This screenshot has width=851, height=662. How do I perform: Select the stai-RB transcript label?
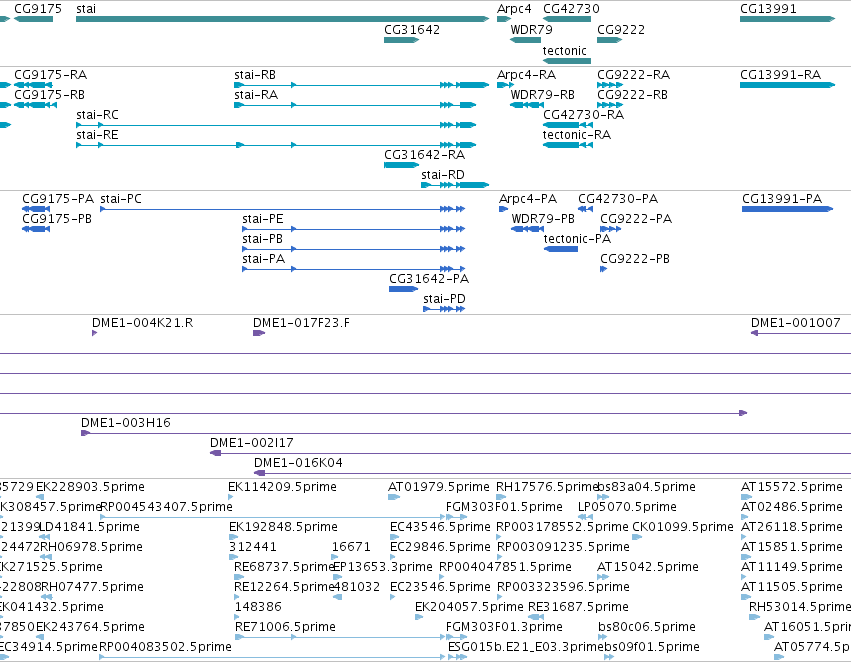click(x=255, y=74)
